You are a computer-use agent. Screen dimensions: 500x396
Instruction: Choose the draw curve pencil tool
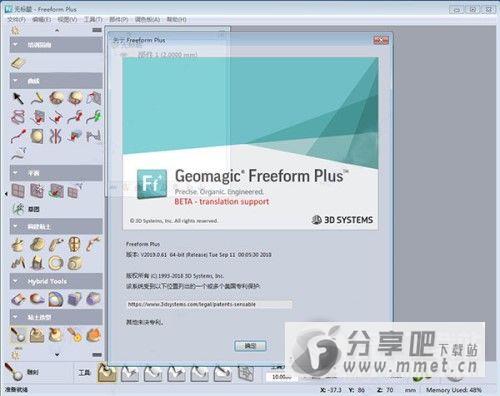point(37,98)
